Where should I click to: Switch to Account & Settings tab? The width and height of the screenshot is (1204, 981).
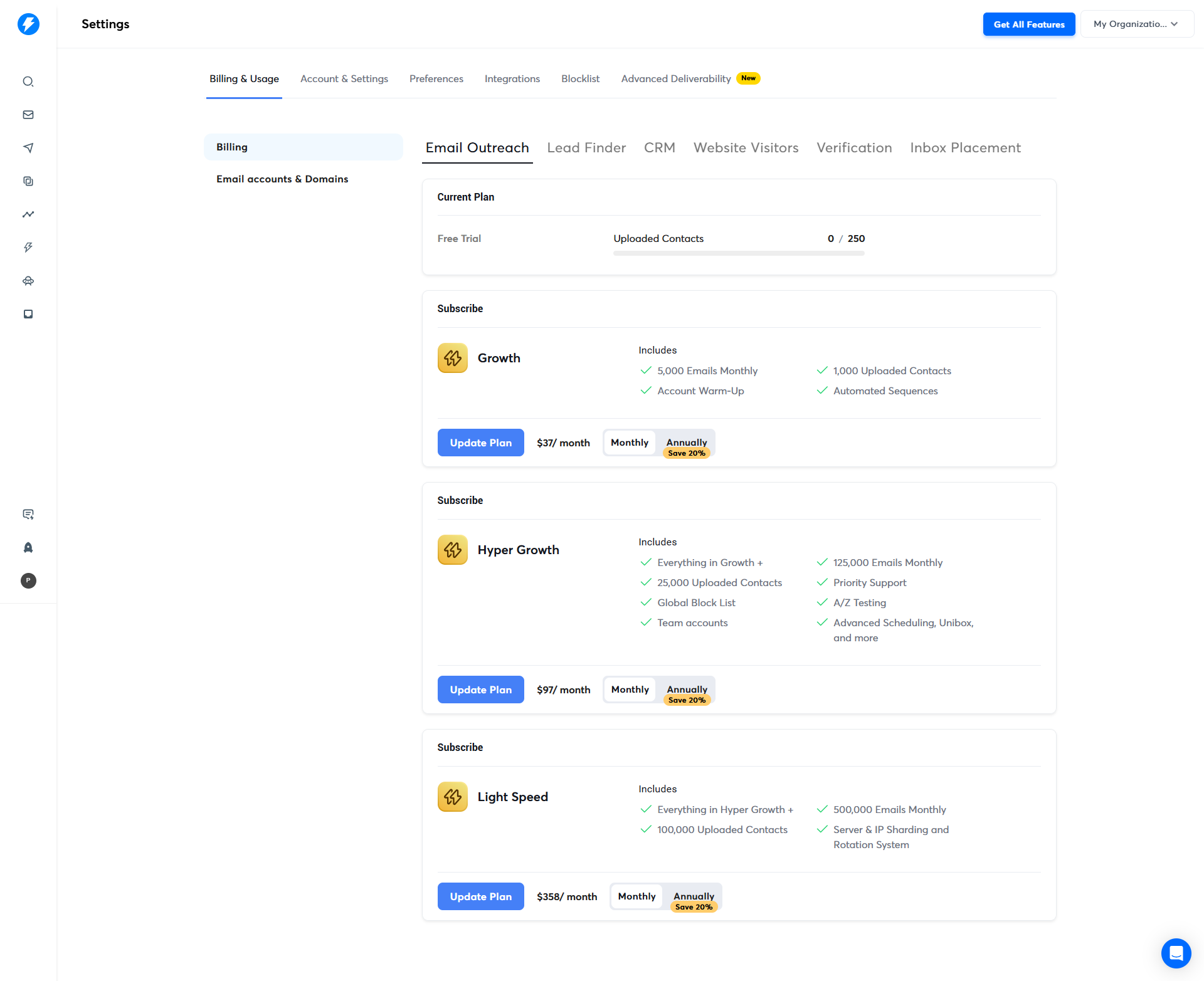click(x=344, y=78)
